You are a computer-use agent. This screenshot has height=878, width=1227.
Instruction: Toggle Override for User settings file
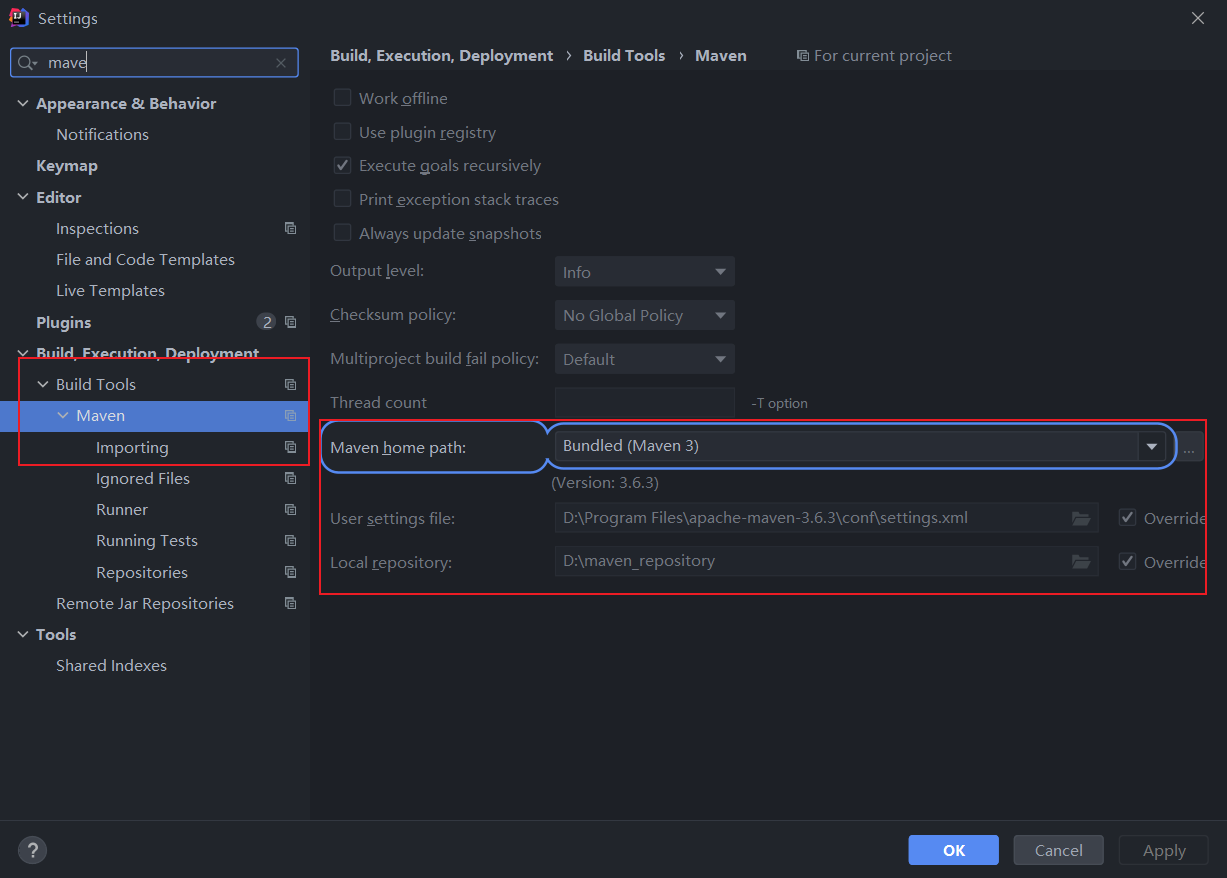[1127, 518]
